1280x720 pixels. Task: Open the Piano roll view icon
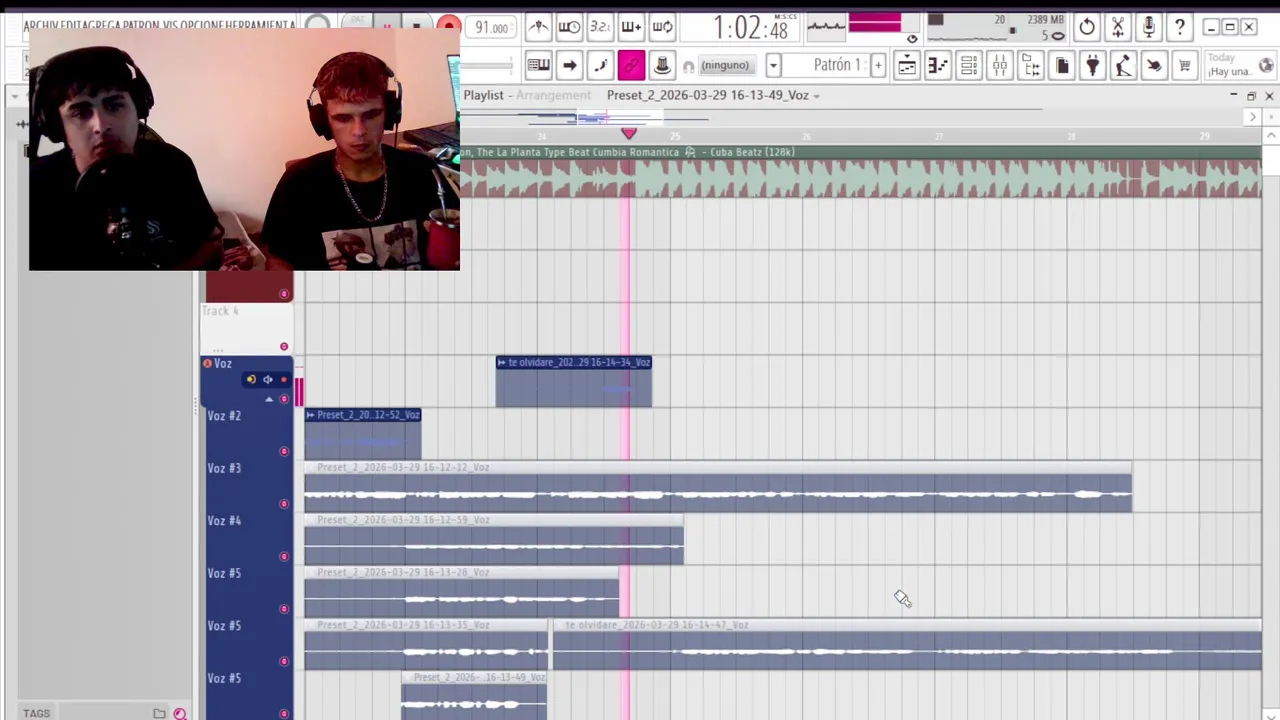pyautogui.click(x=938, y=66)
